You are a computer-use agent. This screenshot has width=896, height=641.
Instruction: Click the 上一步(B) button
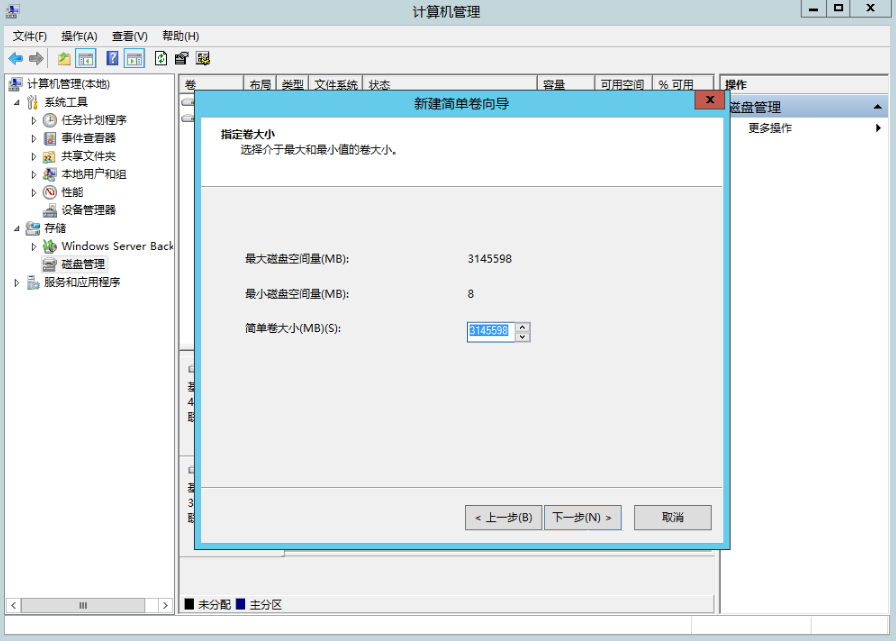point(503,518)
